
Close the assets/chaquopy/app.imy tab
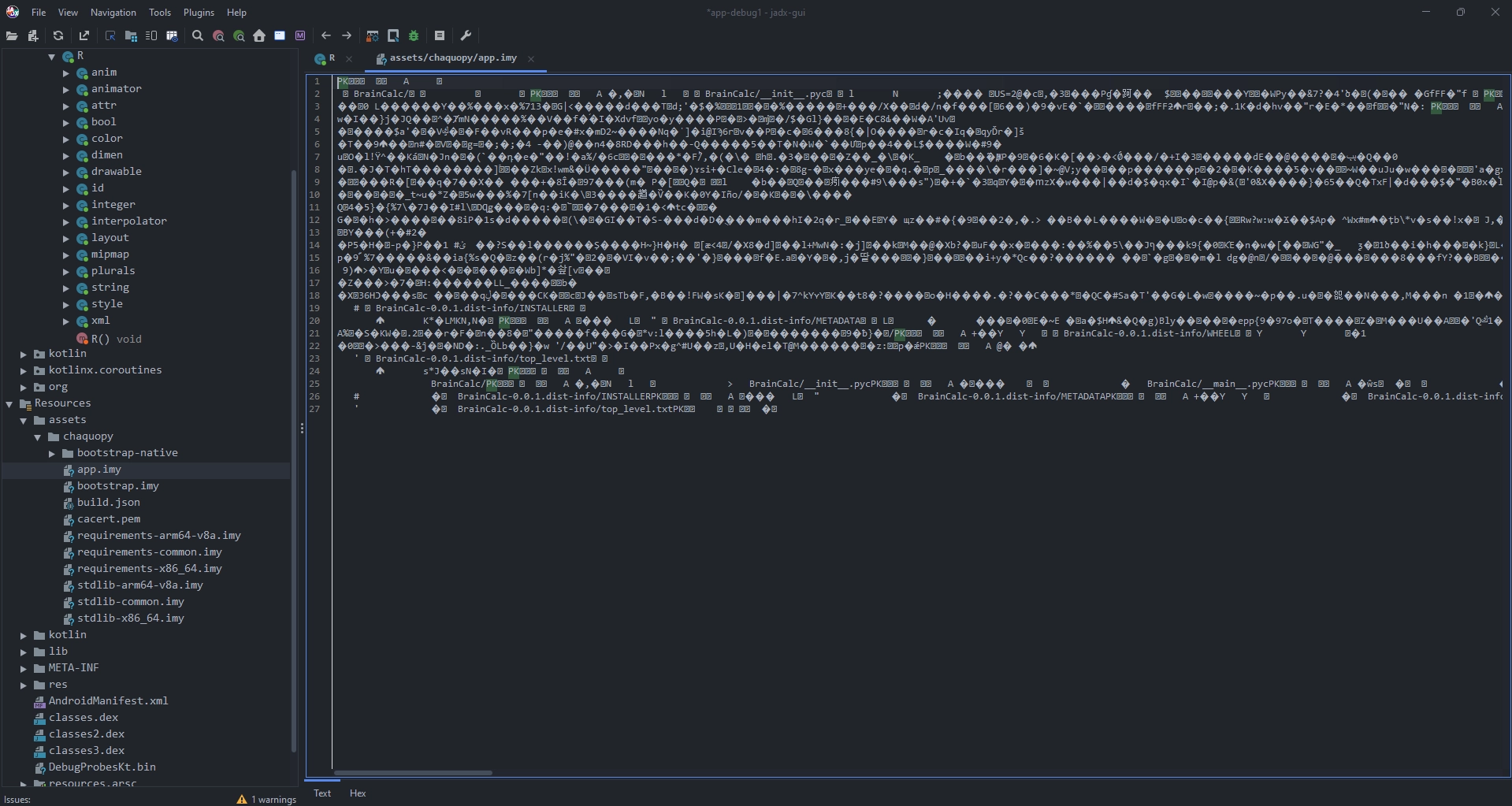530,59
